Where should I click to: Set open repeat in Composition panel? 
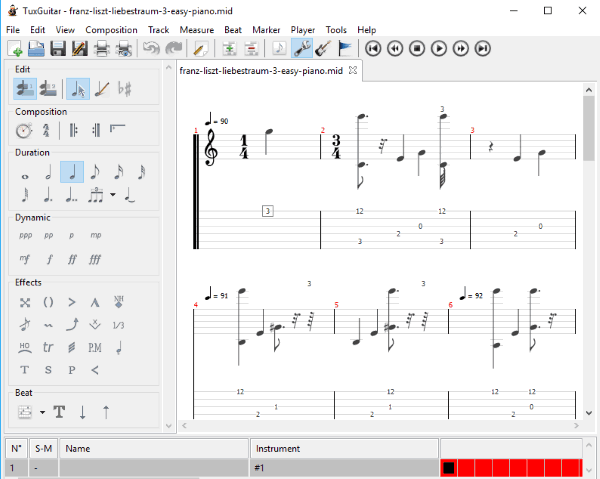pyautogui.click(x=73, y=130)
